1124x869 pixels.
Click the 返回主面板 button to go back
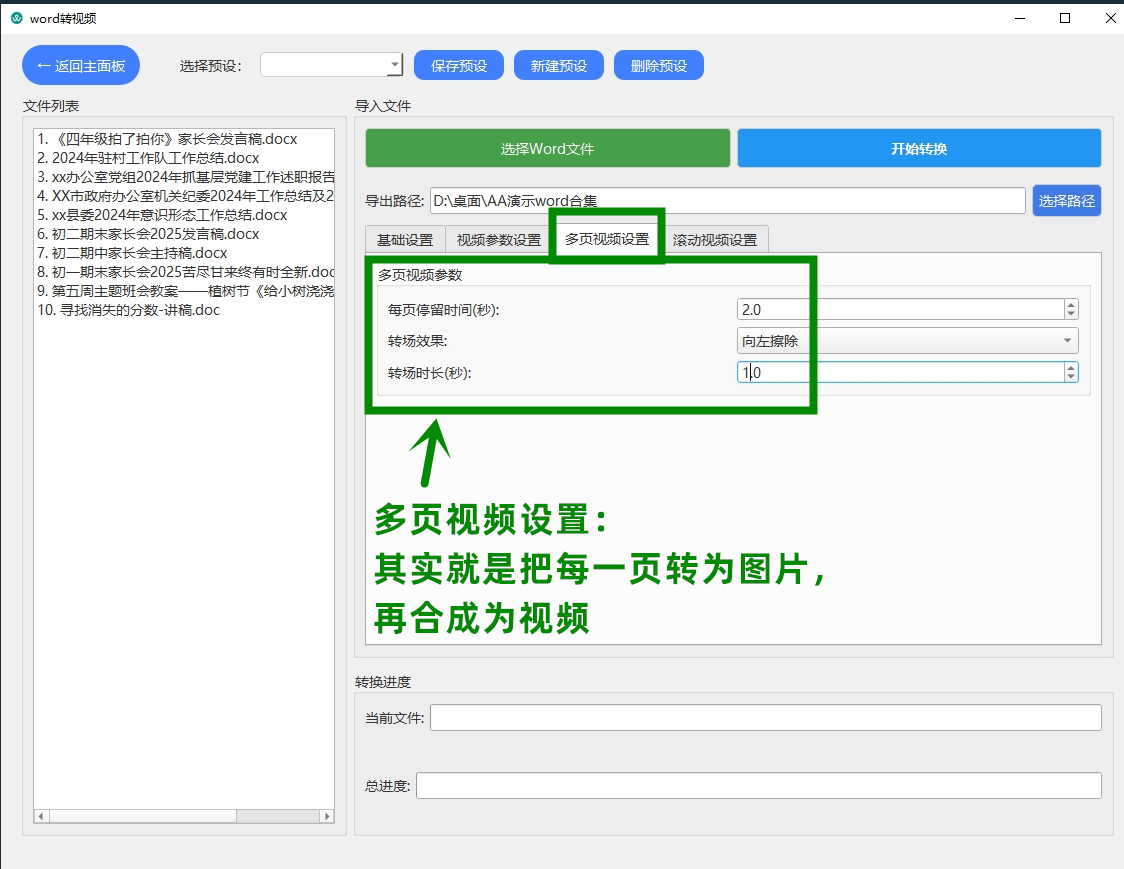point(80,64)
